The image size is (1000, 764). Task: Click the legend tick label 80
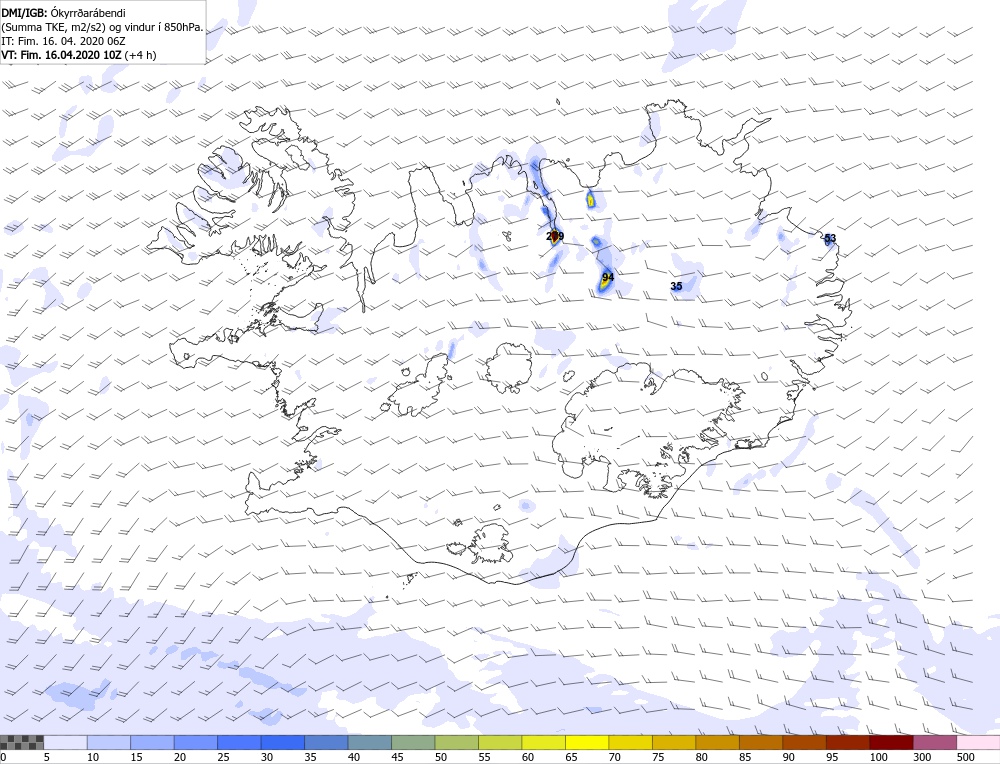click(702, 757)
